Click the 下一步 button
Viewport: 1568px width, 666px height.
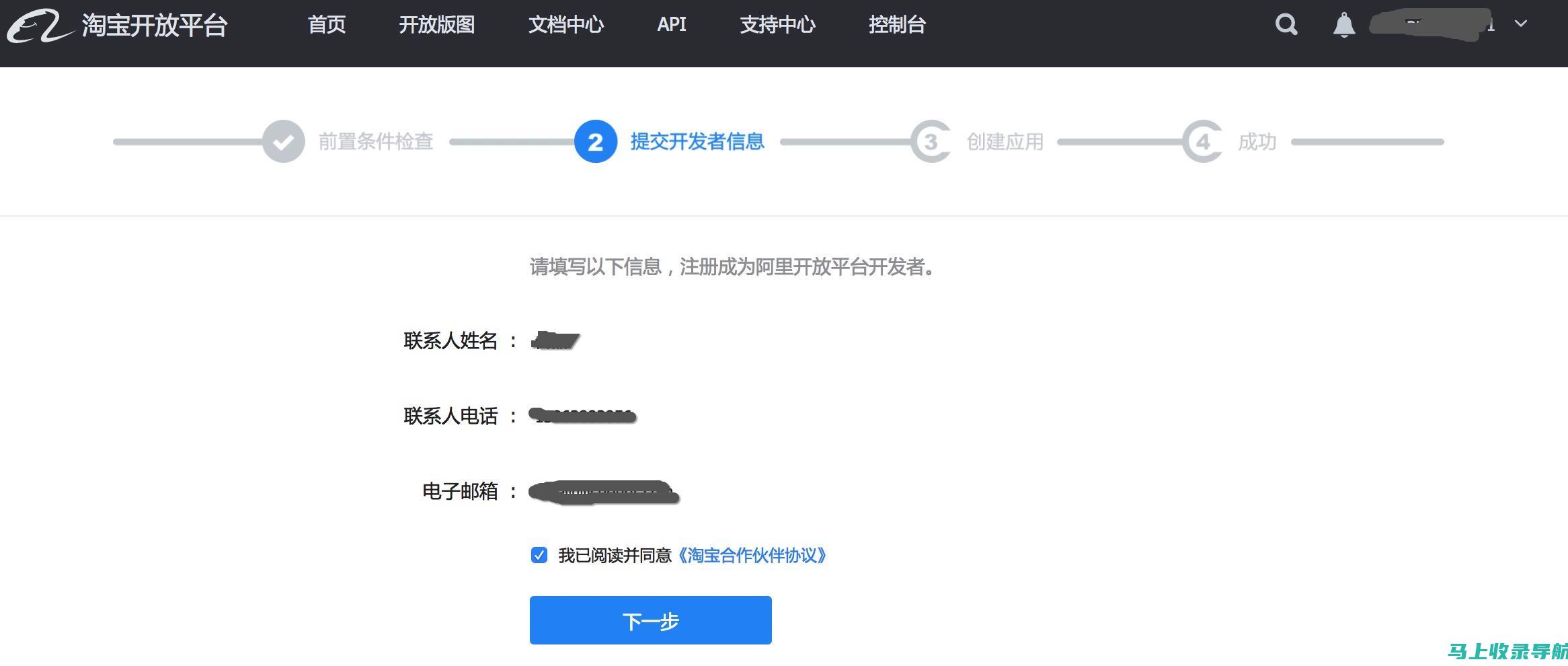click(651, 620)
